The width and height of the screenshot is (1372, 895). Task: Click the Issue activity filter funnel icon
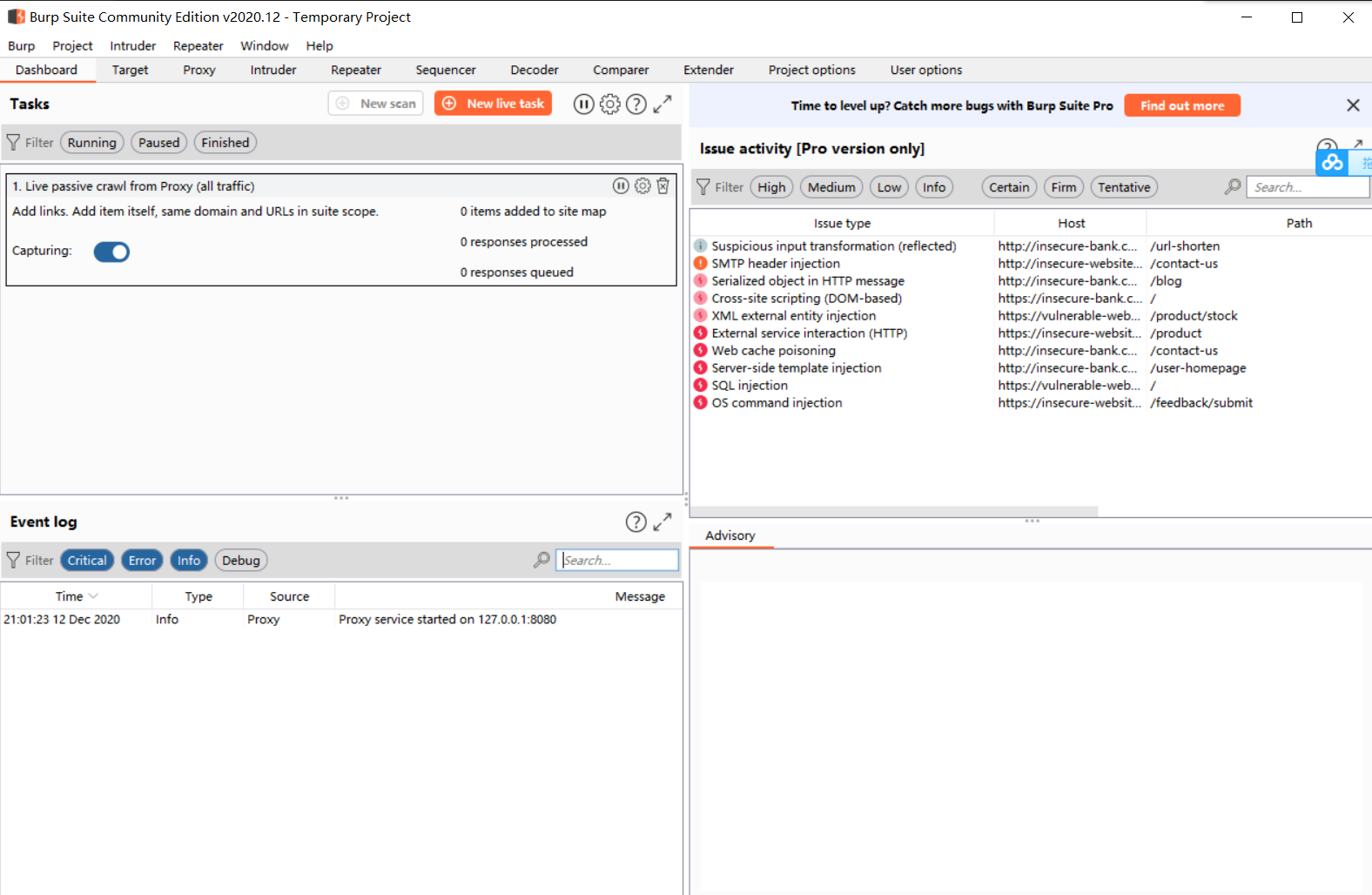click(x=703, y=186)
